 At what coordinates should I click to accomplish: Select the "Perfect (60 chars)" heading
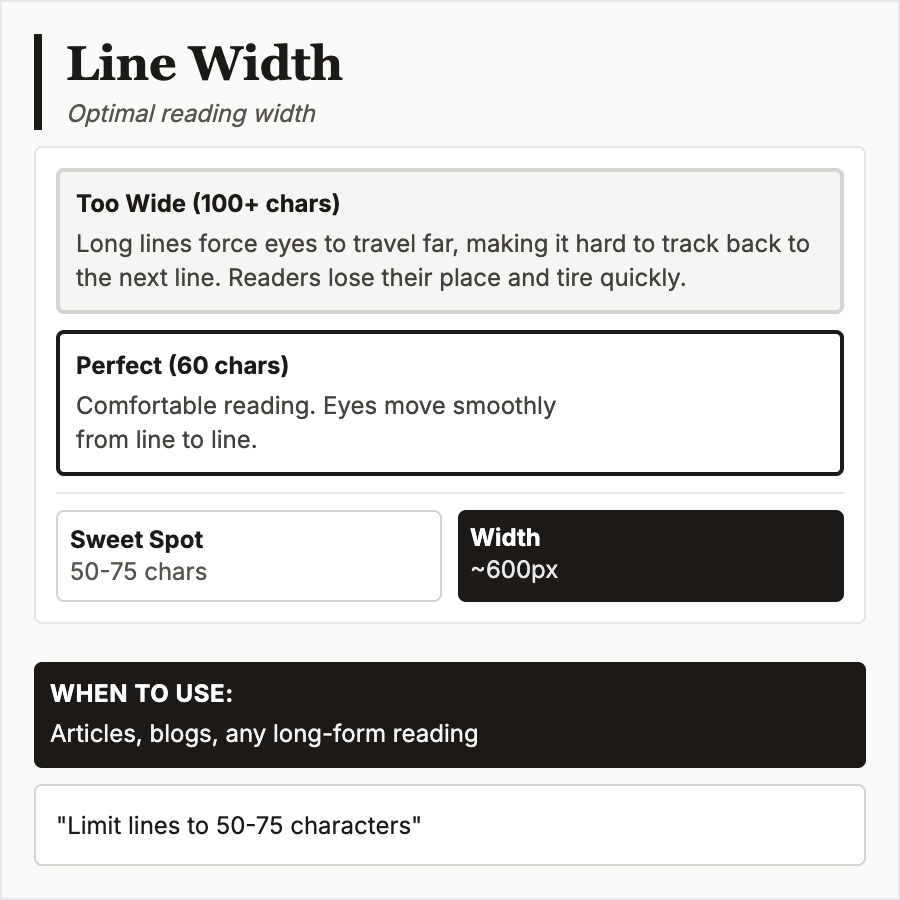tap(182, 366)
